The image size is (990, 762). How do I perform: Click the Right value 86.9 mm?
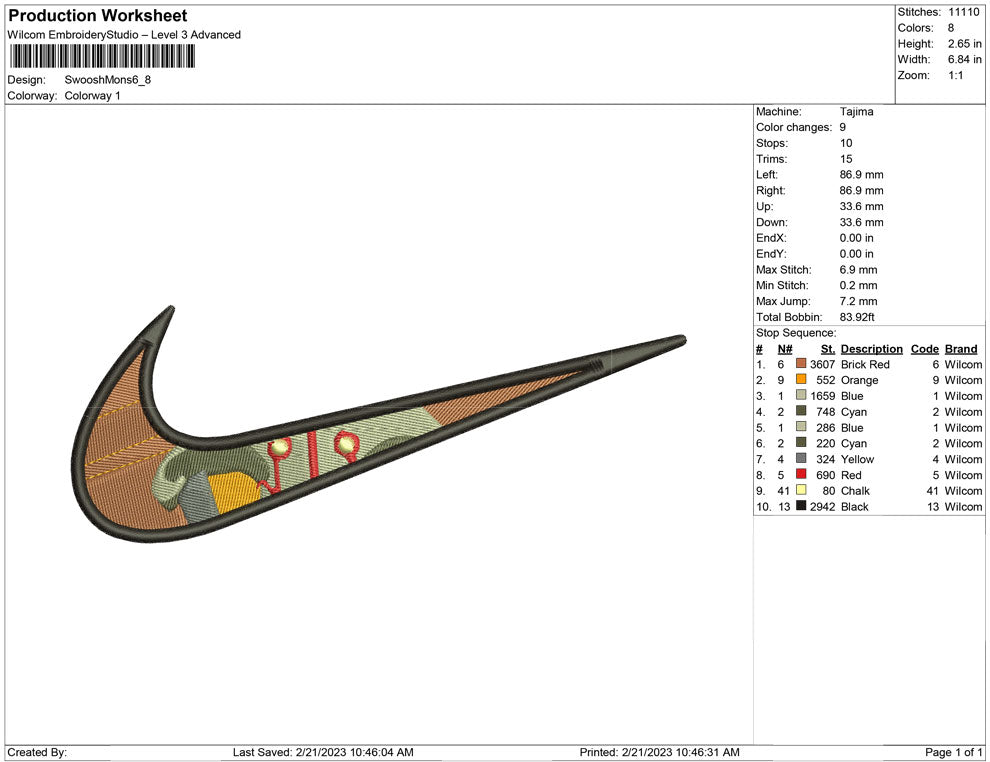861,190
